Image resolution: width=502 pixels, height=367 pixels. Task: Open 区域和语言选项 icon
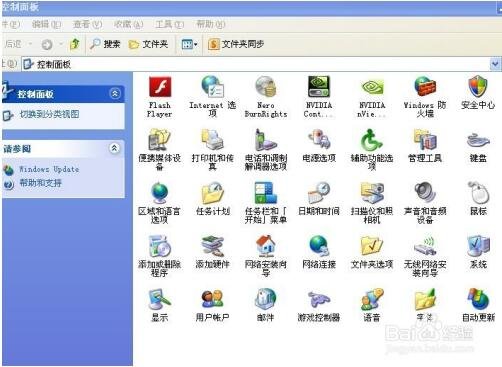point(159,203)
